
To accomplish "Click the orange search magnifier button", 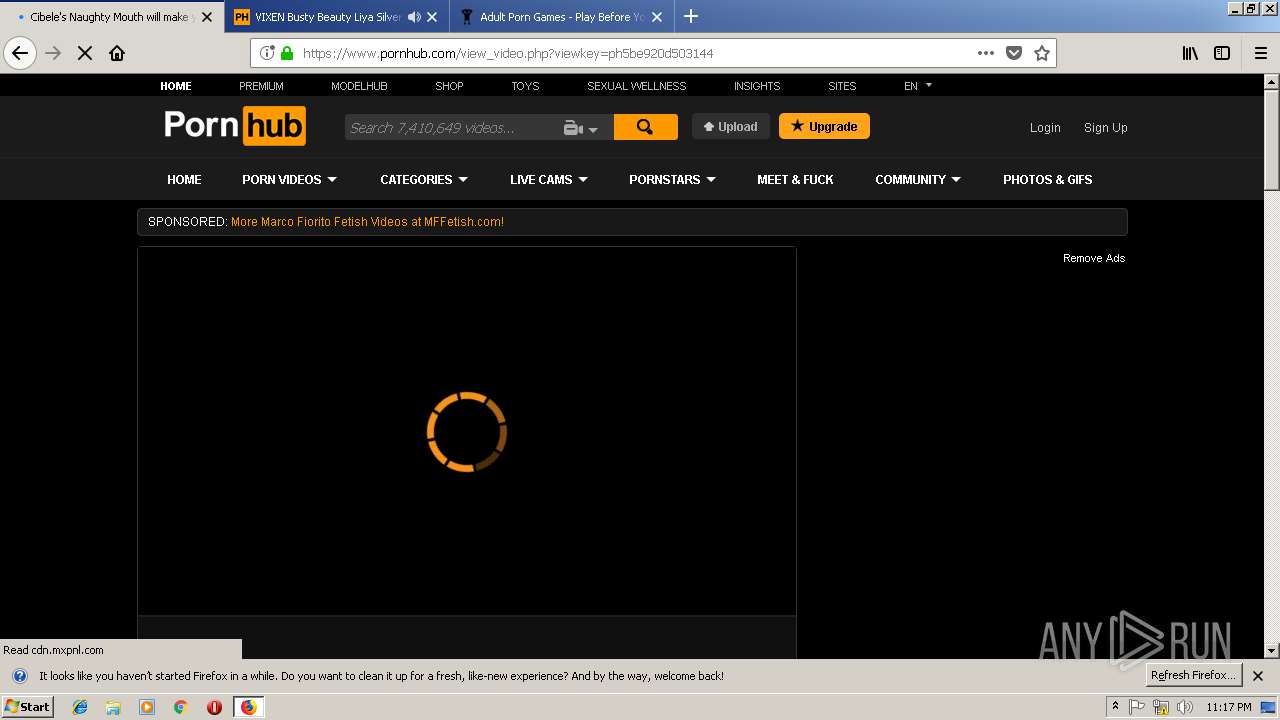I will pos(645,127).
